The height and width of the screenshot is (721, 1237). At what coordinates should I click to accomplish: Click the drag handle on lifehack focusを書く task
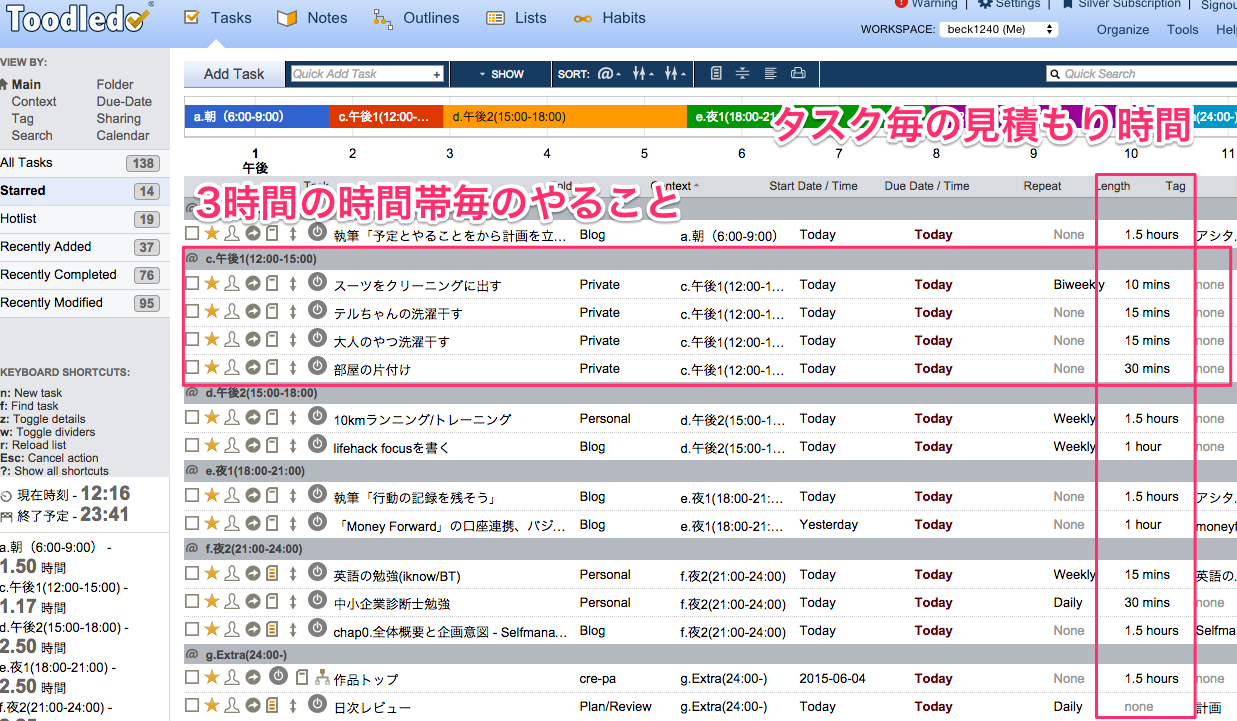coord(293,447)
